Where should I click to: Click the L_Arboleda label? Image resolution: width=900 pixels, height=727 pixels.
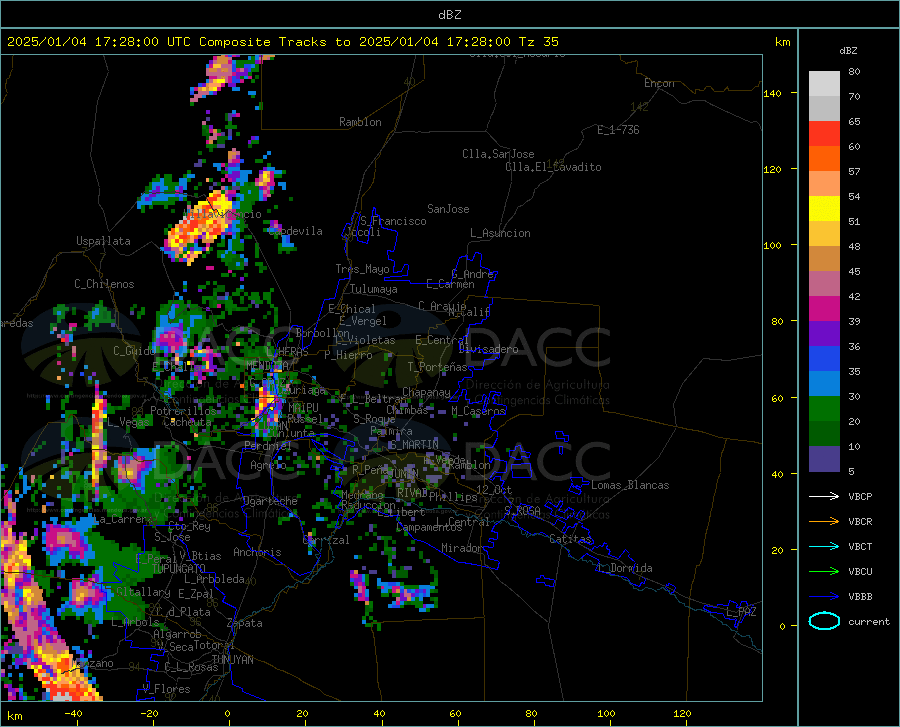pyautogui.click(x=214, y=579)
